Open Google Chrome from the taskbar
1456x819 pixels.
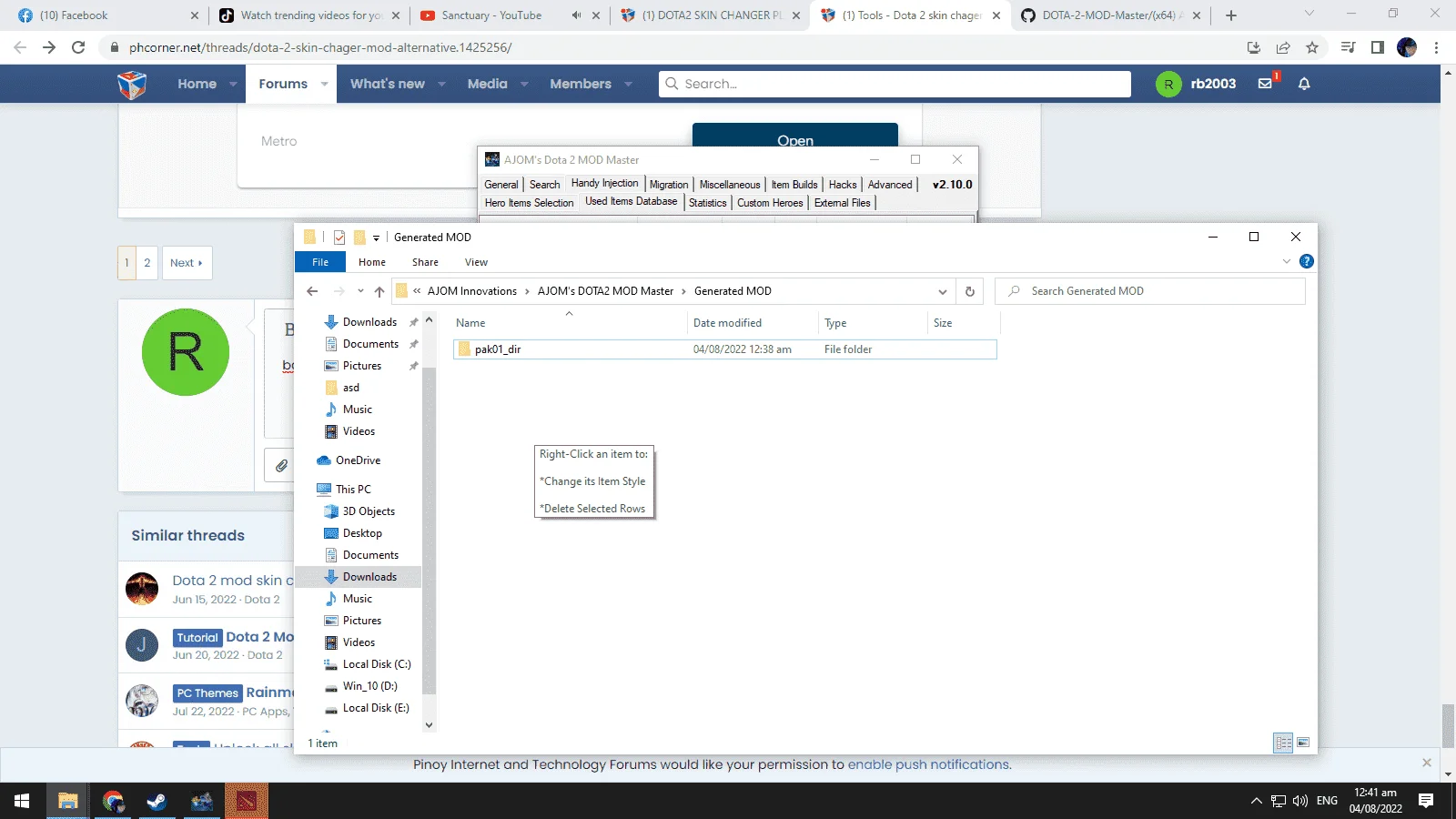tap(112, 801)
